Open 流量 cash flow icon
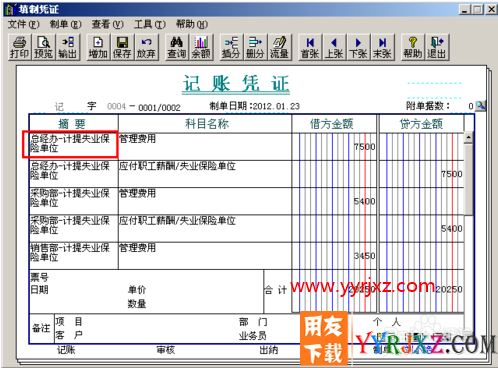This screenshot has width=498, height=368. pyautogui.click(x=279, y=47)
